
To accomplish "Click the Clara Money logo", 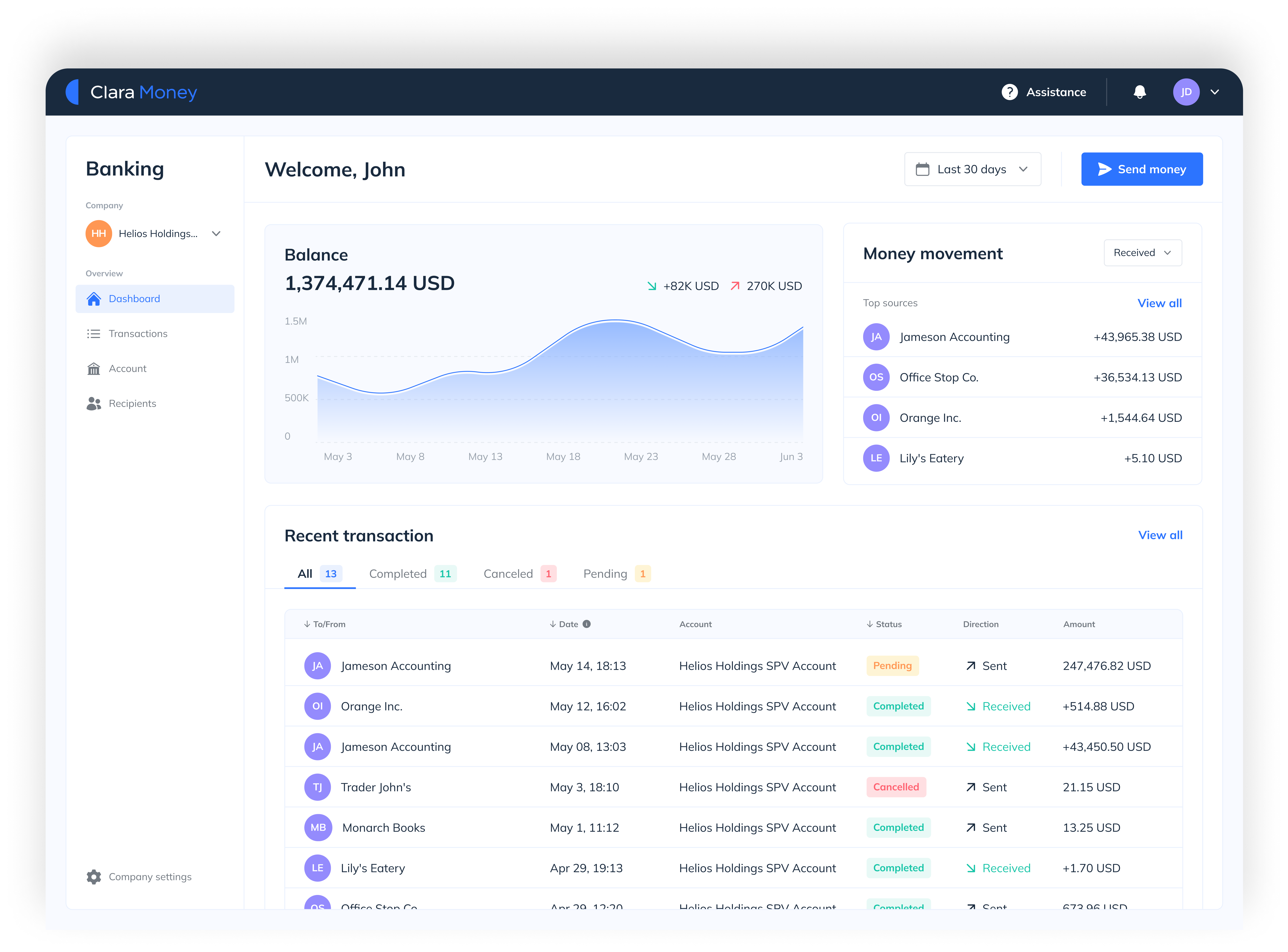I will pyautogui.click(x=132, y=92).
